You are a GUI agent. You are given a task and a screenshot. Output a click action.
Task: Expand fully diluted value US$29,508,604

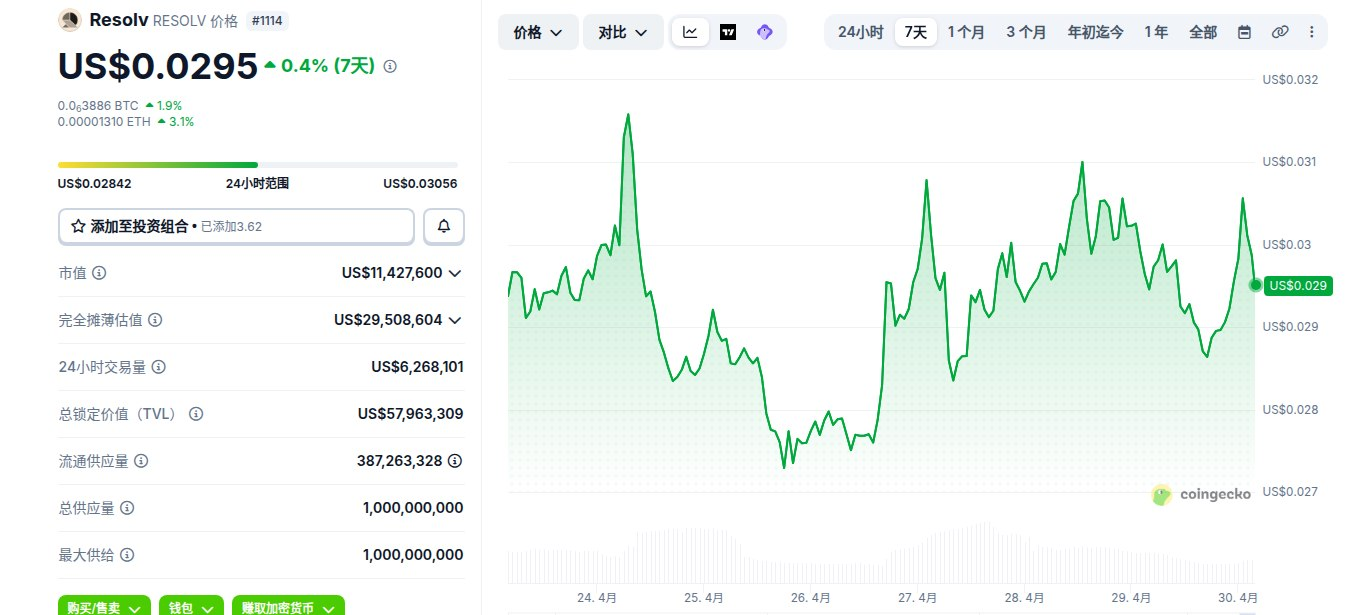tap(455, 320)
